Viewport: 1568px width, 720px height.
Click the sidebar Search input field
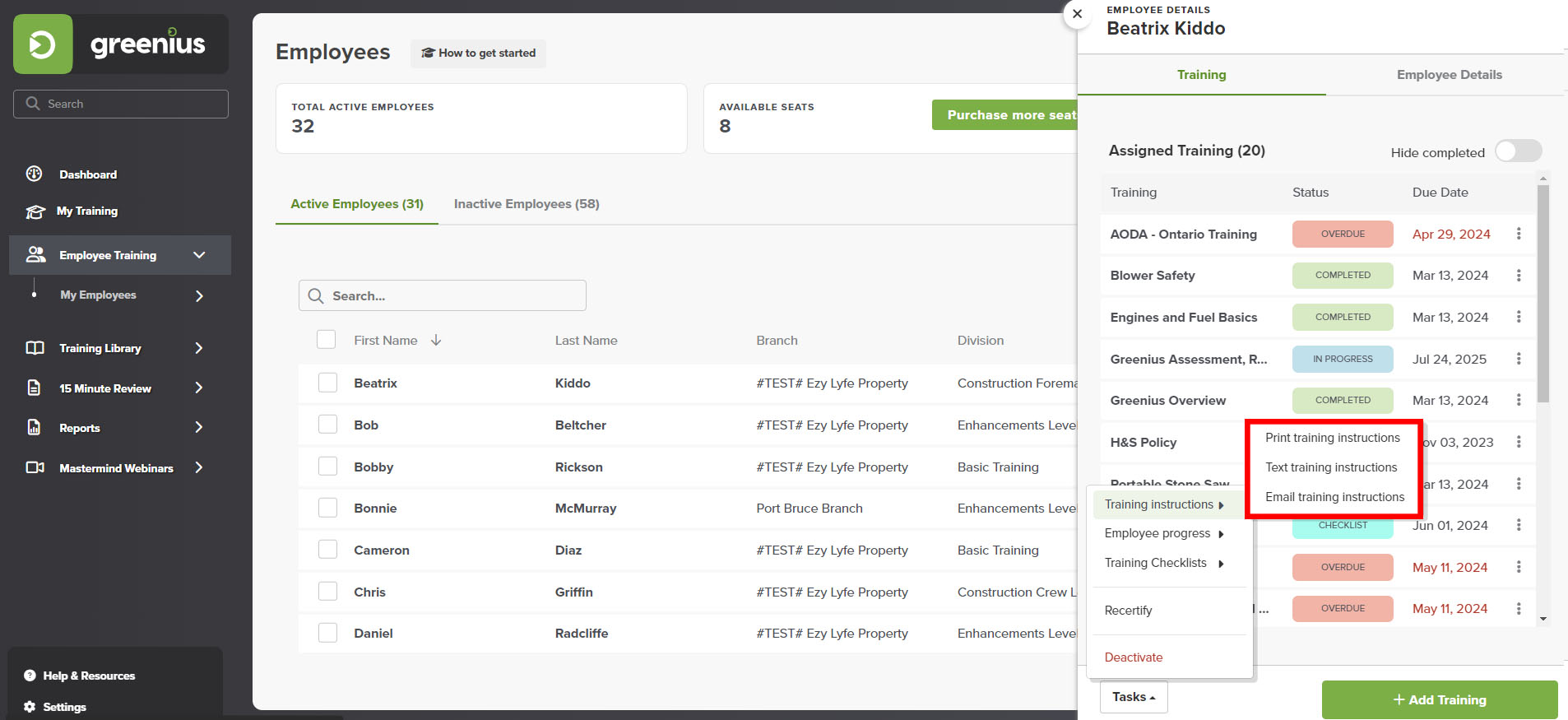(x=121, y=104)
